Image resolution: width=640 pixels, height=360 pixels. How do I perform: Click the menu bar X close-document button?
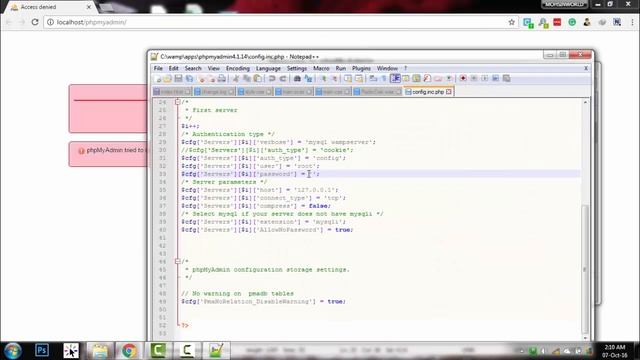pos(586,68)
